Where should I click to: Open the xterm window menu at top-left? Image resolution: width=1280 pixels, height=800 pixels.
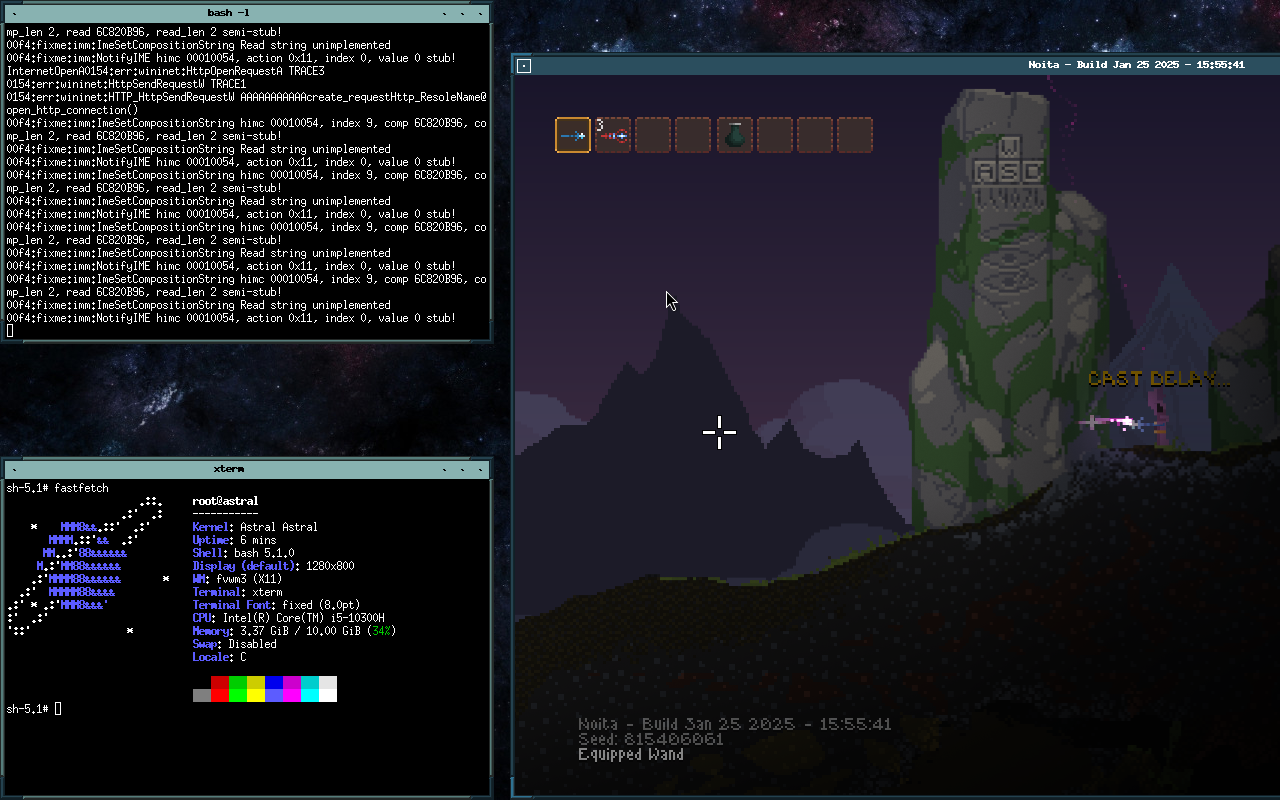tap(14, 468)
